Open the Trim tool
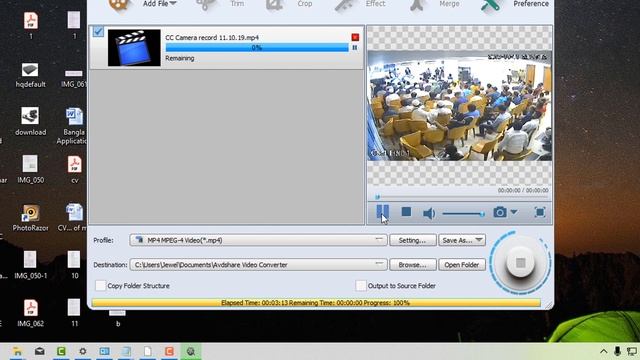The height and width of the screenshot is (360, 640). tap(220, 4)
